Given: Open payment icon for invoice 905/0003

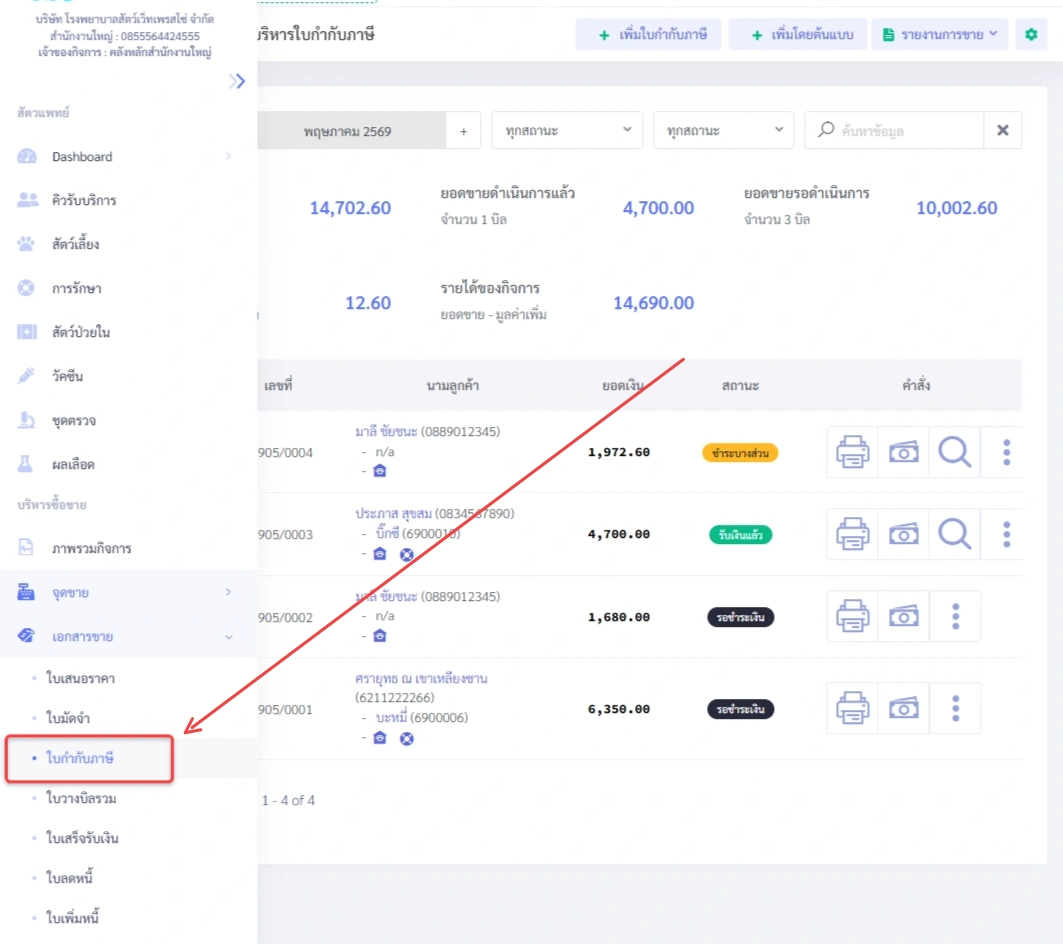Looking at the screenshot, I should click(903, 534).
